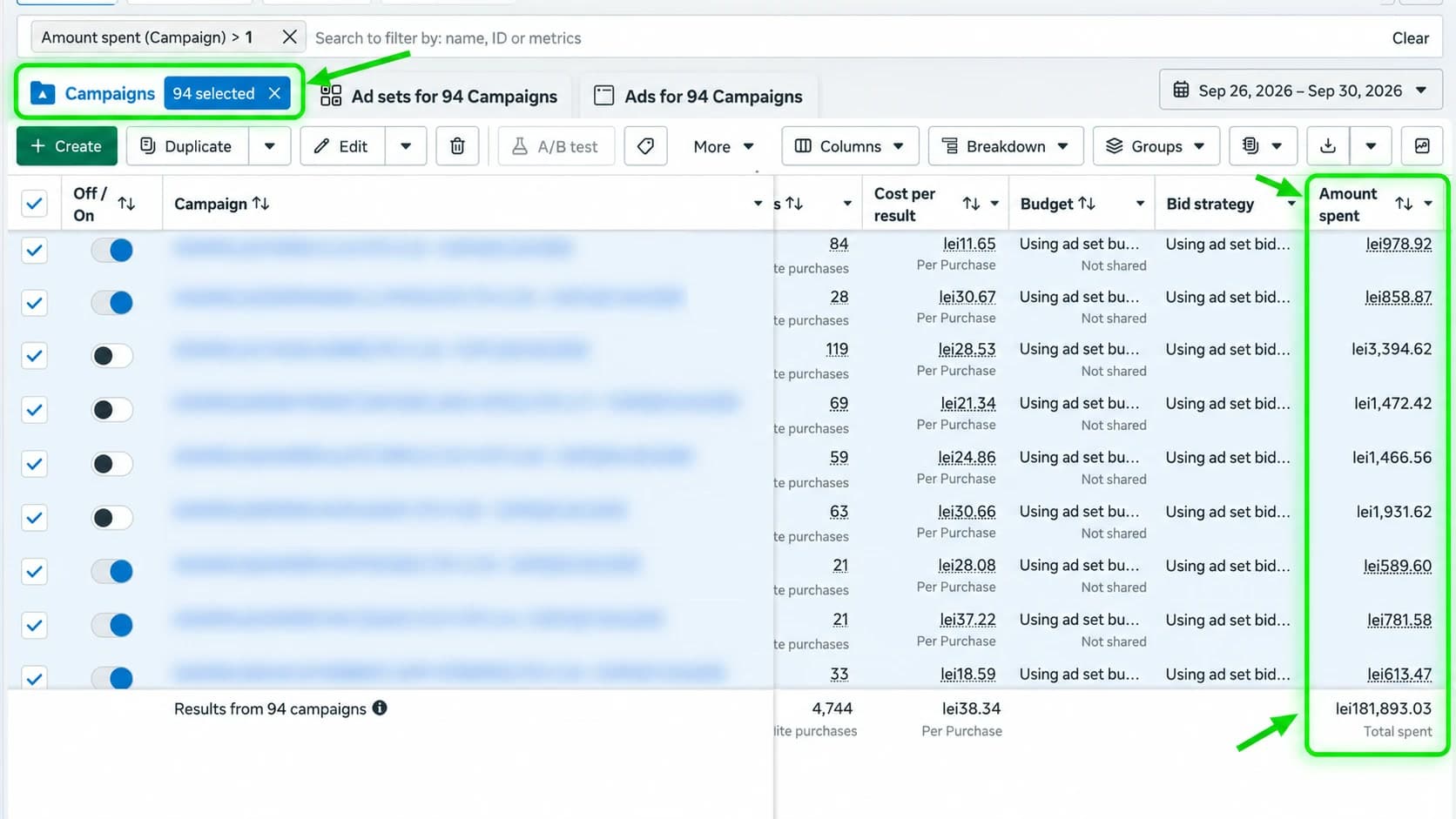
Task: Sort by Cost per result arrows
Action: tap(971, 204)
